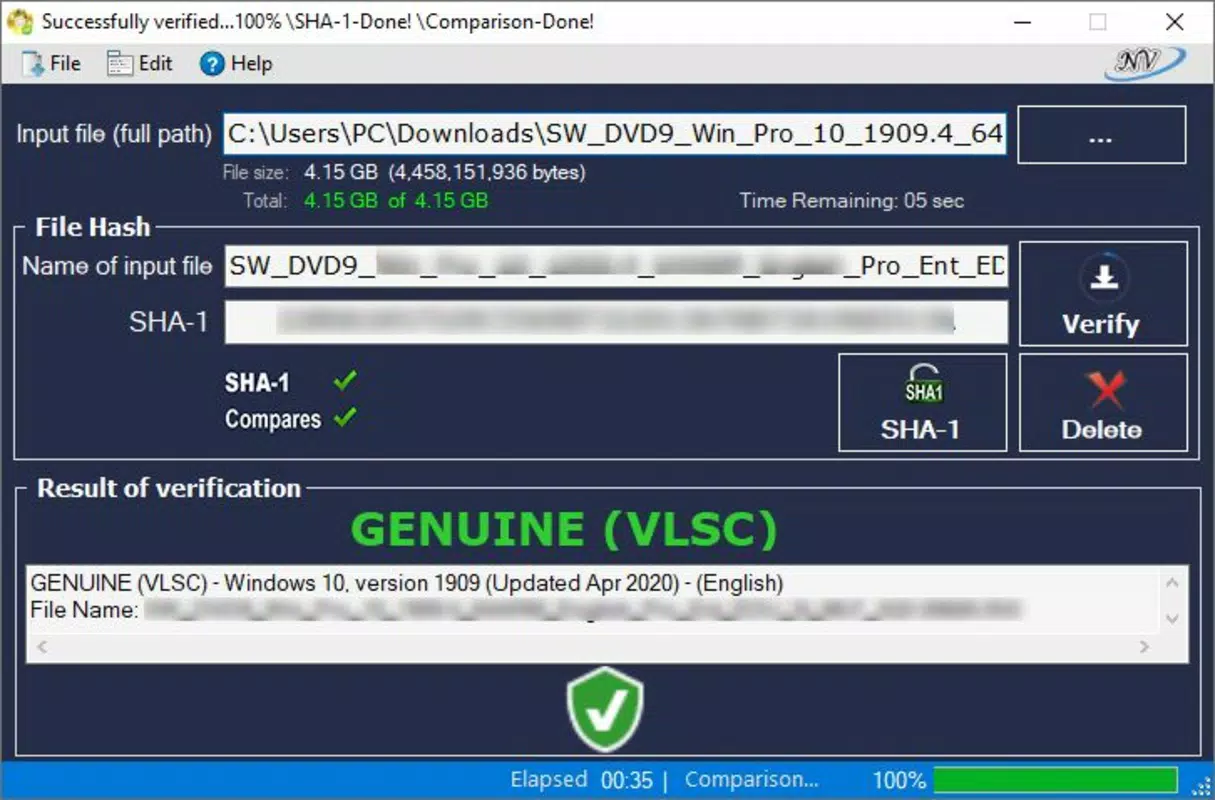Viewport: 1215px width, 800px height.
Task: Click the input file full path field
Action: tap(615, 134)
